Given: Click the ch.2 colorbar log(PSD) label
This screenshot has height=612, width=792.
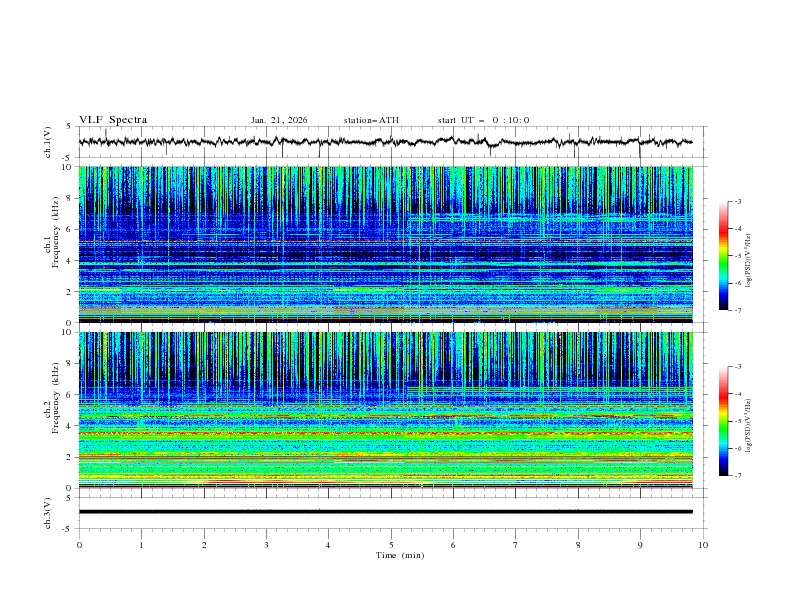Looking at the screenshot, I should click(749, 421).
